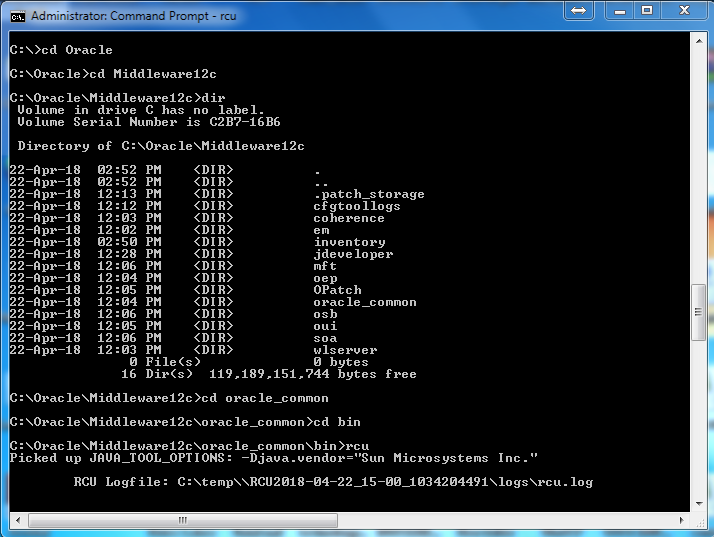Maximize the Command Prompt window
The height and width of the screenshot is (537, 714).
[647, 10]
